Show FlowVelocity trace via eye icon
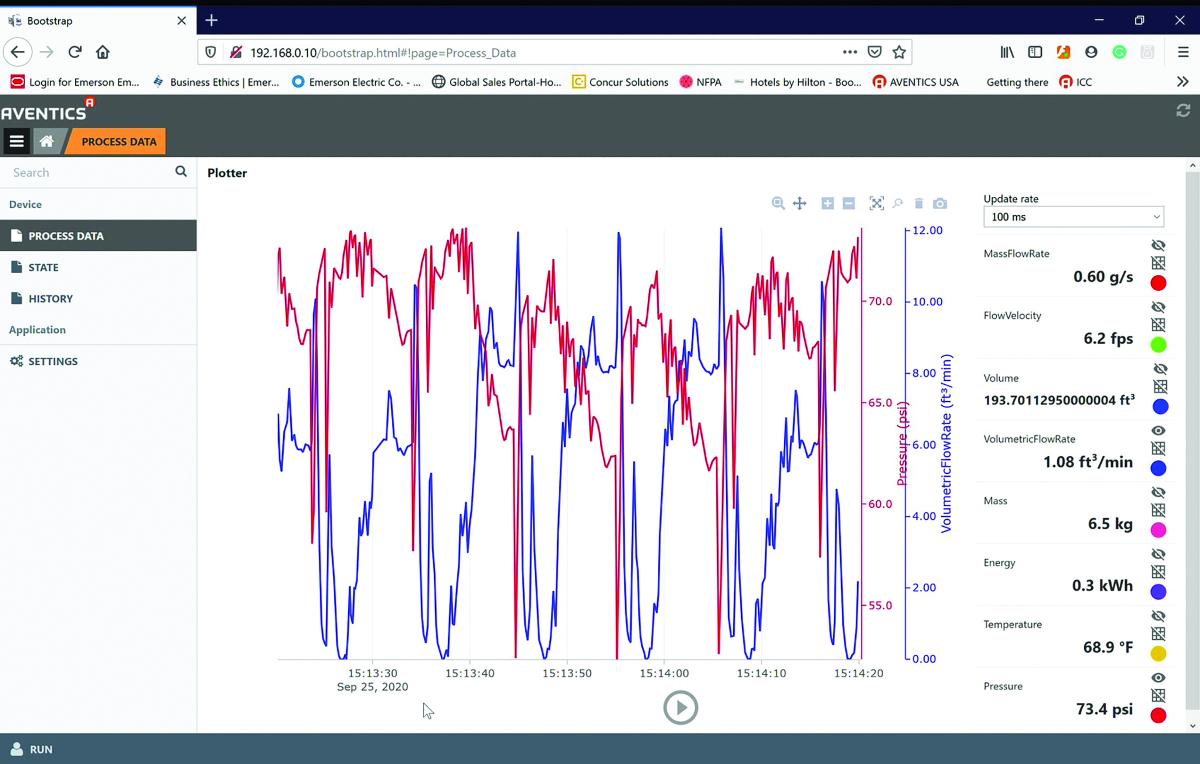The width and height of the screenshot is (1200, 764). pos(1158,307)
